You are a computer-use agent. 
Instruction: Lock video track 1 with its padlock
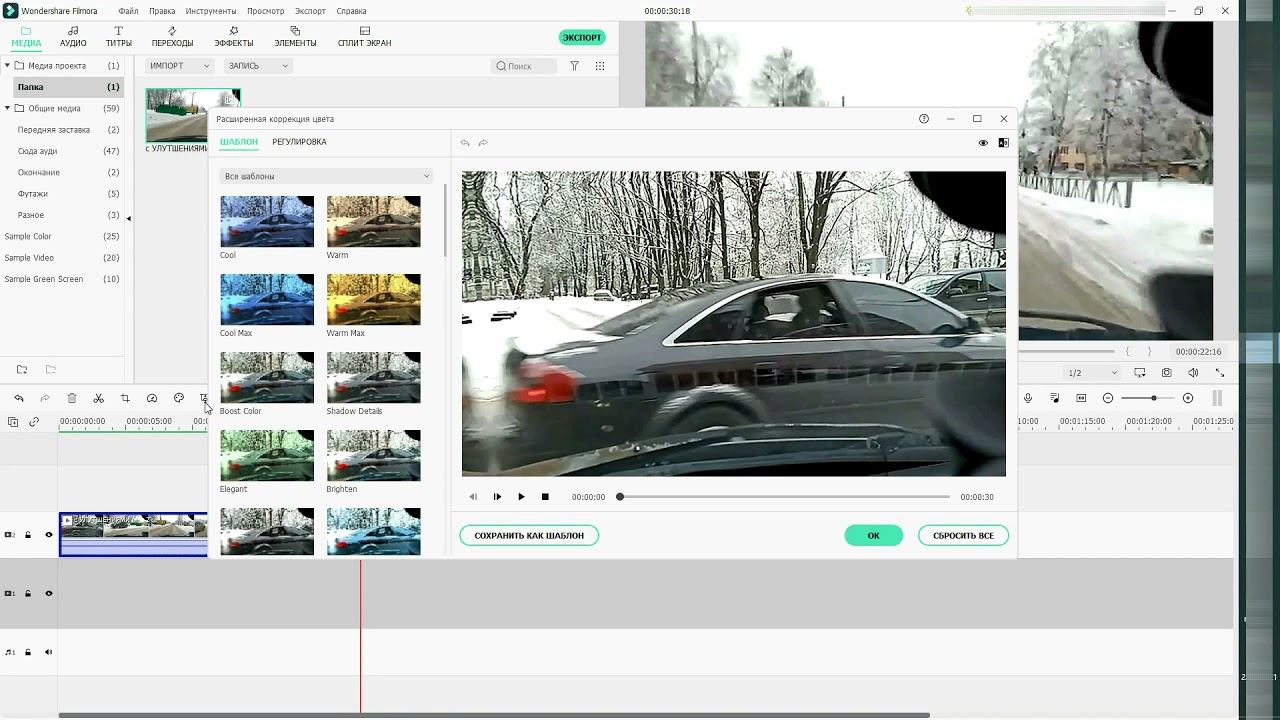click(x=28, y=594)
